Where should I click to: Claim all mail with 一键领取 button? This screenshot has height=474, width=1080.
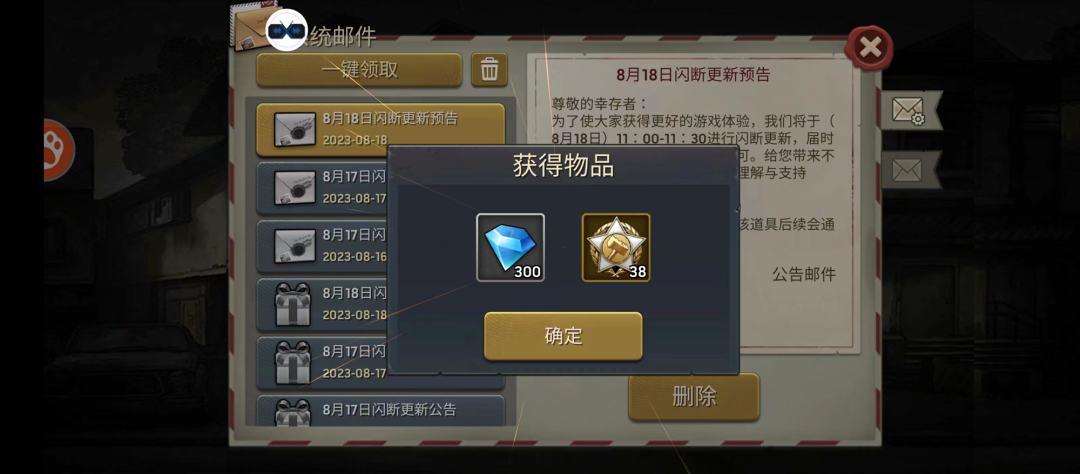(x=359, y=70)
